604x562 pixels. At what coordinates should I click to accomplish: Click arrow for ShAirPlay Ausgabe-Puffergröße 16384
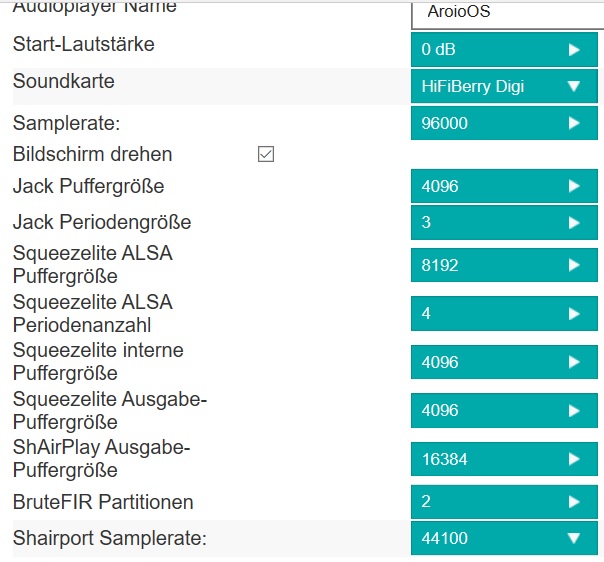(574, 459)
